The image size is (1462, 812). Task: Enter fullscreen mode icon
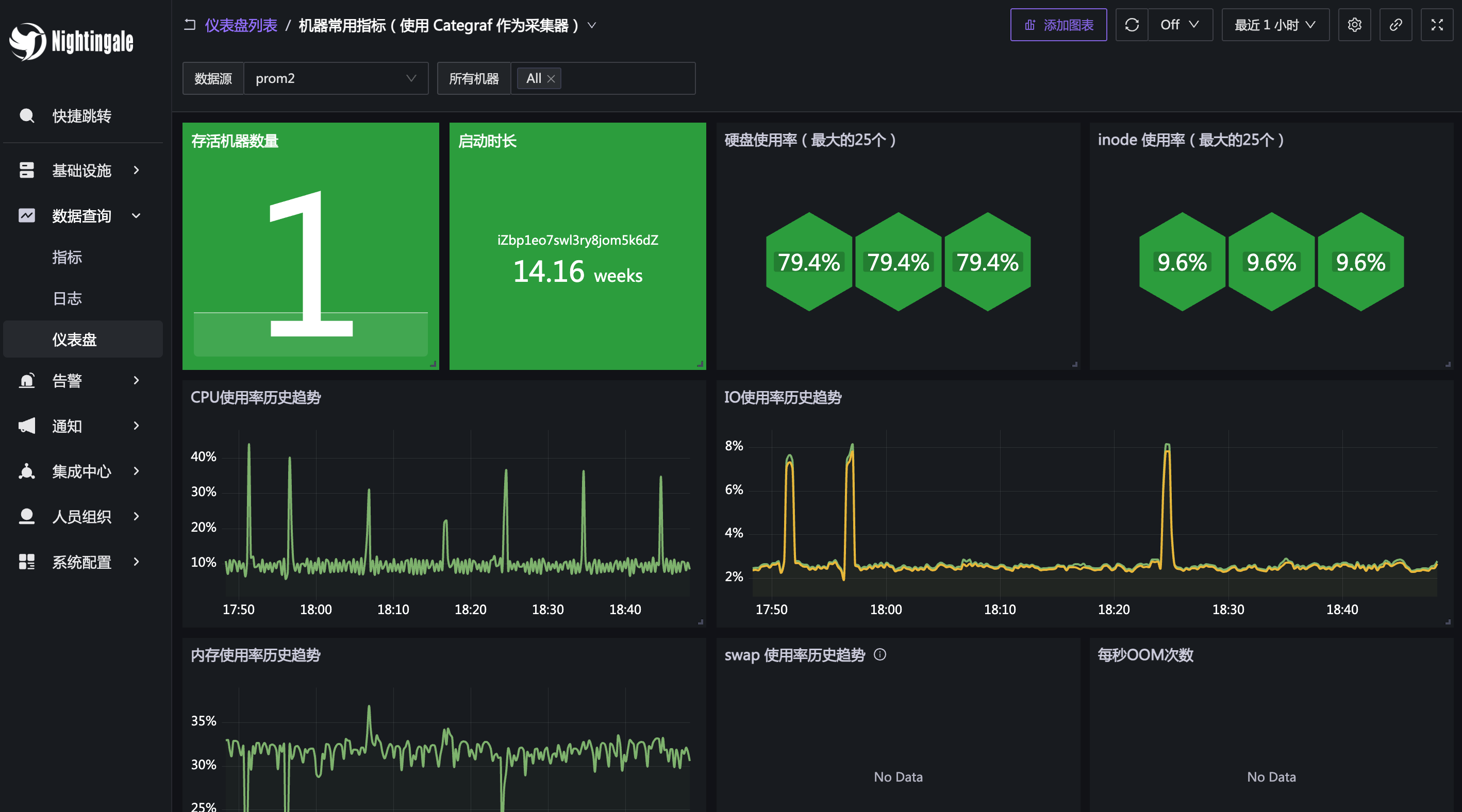click(x=1436, y=25)
